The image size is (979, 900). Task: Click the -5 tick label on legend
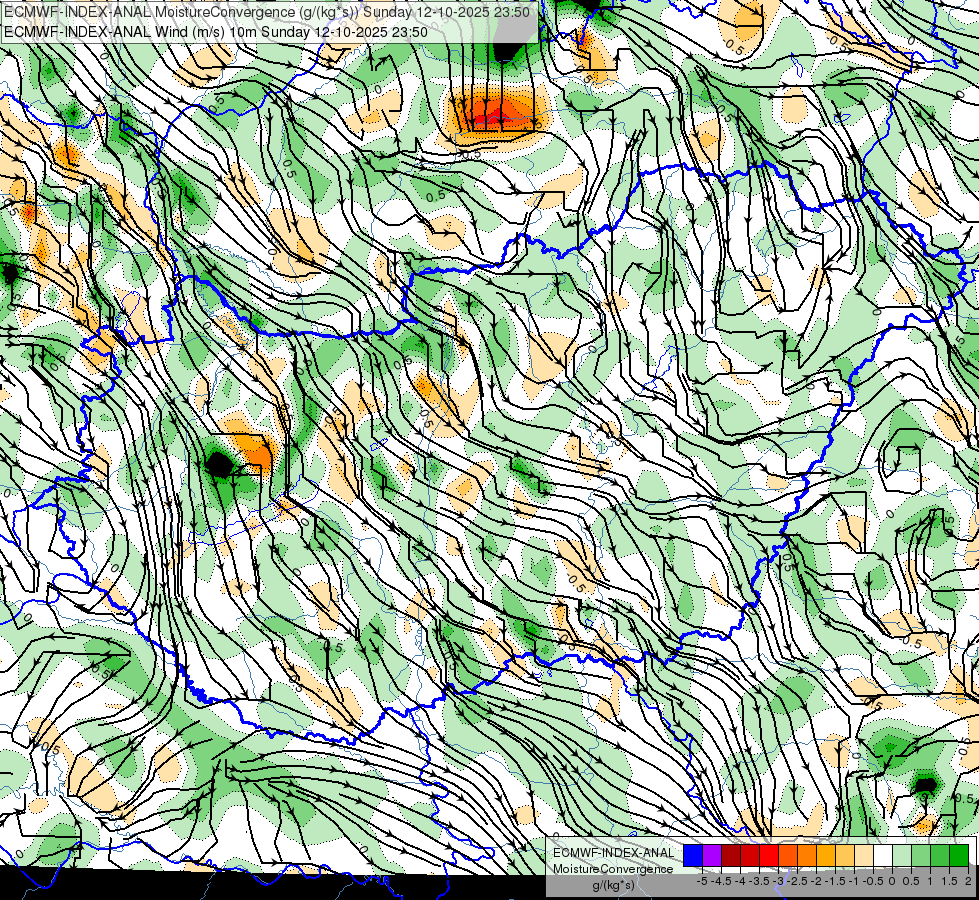702,881
